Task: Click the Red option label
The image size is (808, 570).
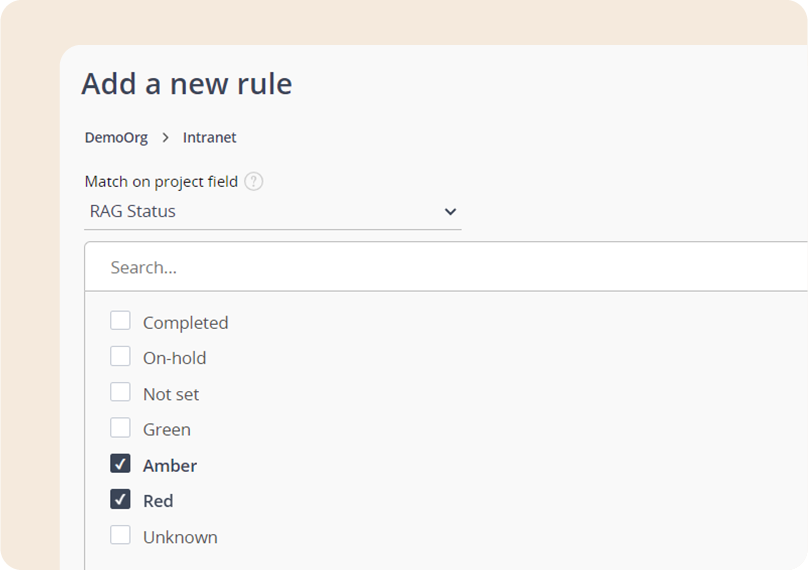Action: click(x=158, y=501)
